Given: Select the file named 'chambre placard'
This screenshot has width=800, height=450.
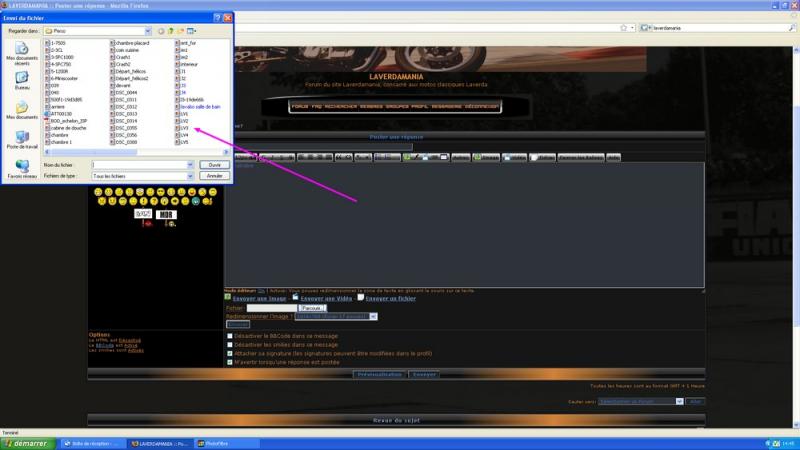Looking at the screenshot, I should click(130, 43).
